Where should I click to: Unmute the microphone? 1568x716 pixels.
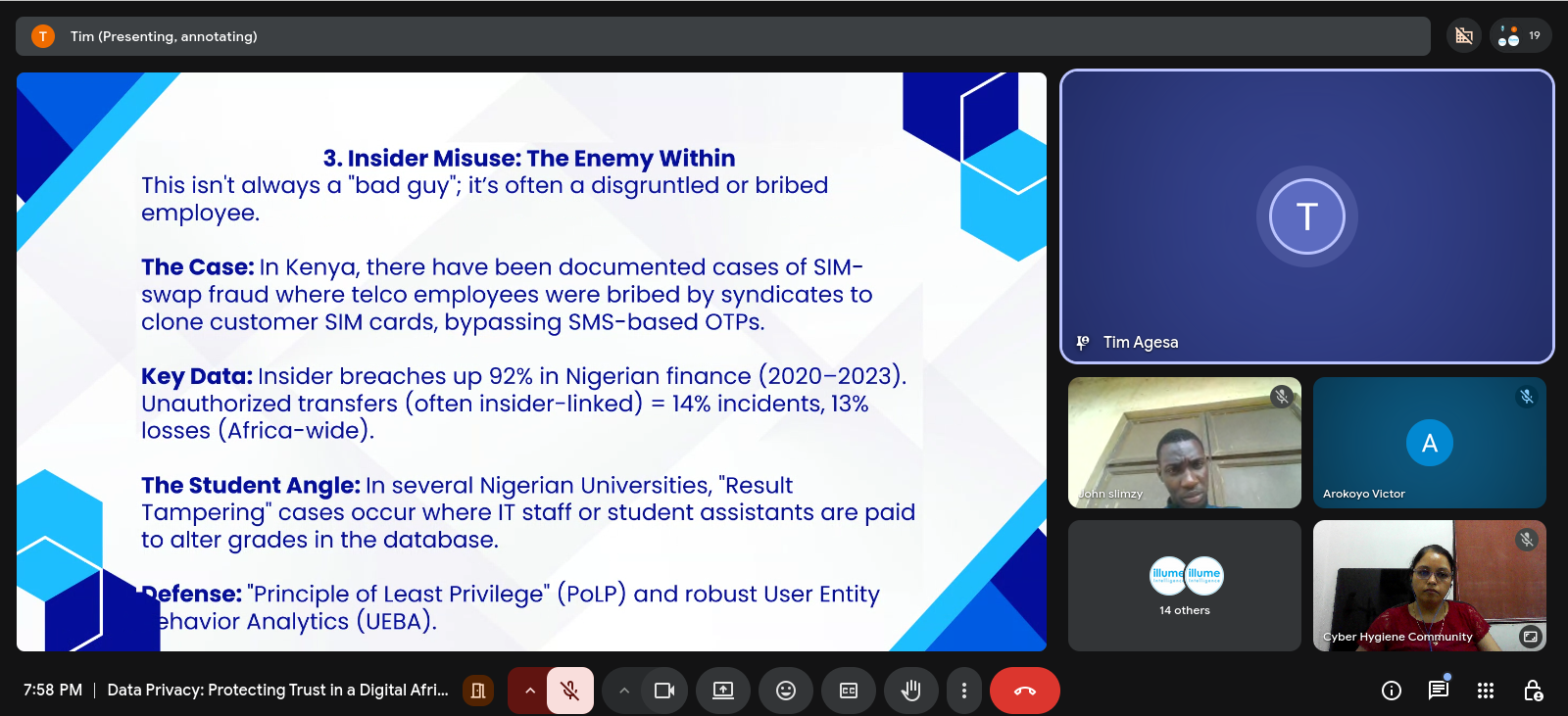(x=569, y=691)
